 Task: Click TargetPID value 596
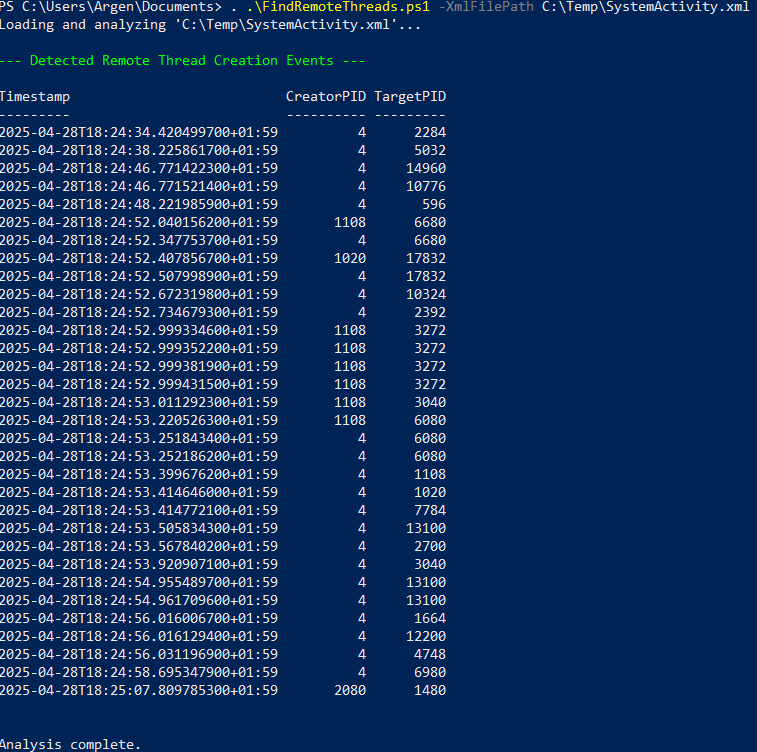tap(434, 204)
